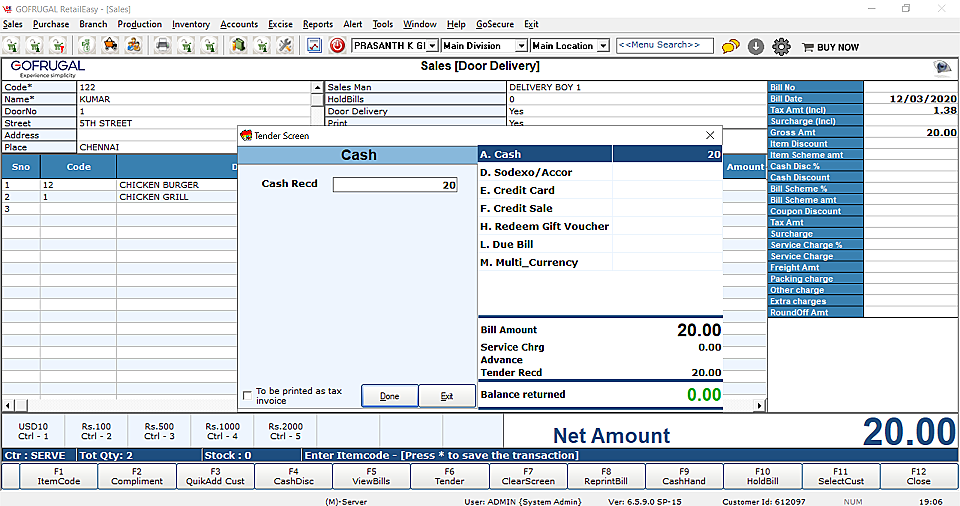Click the F8 ReprintBill button
The image size is (960, 506).
[x=606, y=476]
